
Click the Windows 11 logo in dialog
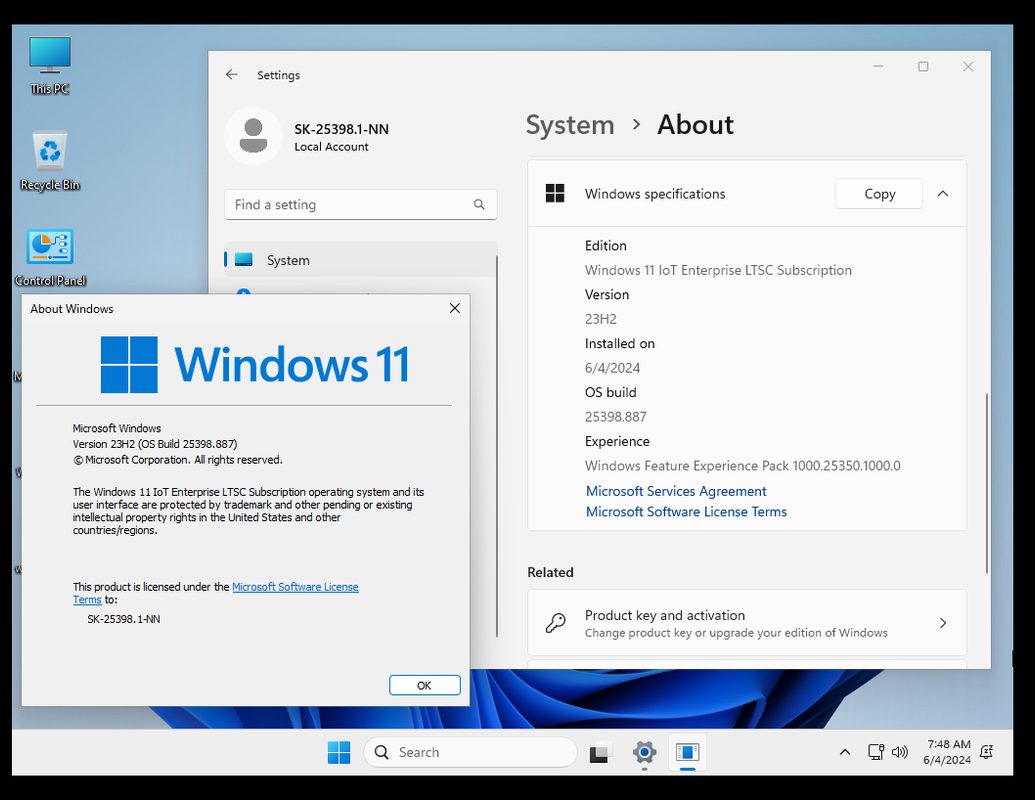coord(255,364)
